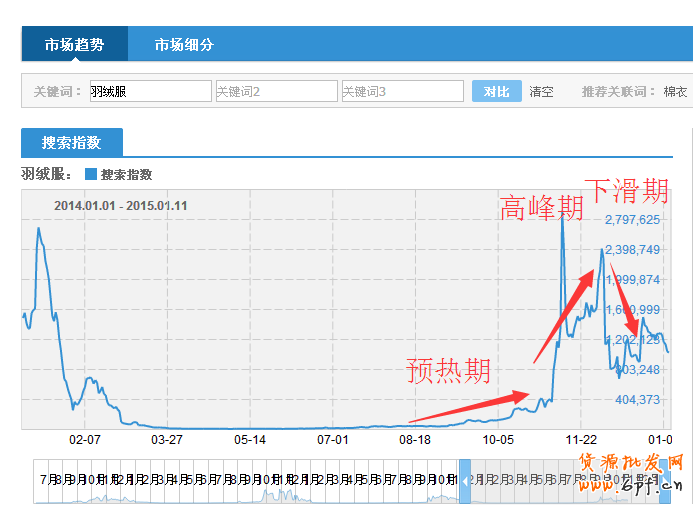Focus the 关键词3 input field
The image size is (693, 507).
click(402, 91)
